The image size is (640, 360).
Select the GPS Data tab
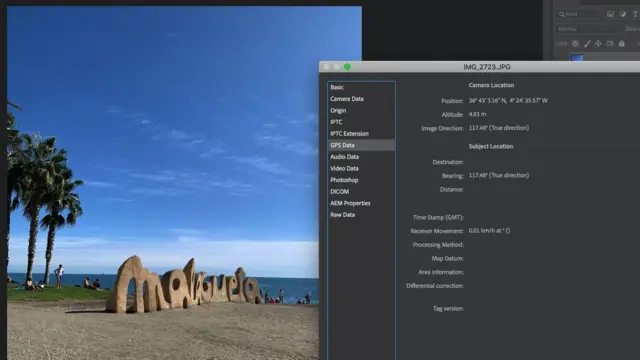coord(361,145)
